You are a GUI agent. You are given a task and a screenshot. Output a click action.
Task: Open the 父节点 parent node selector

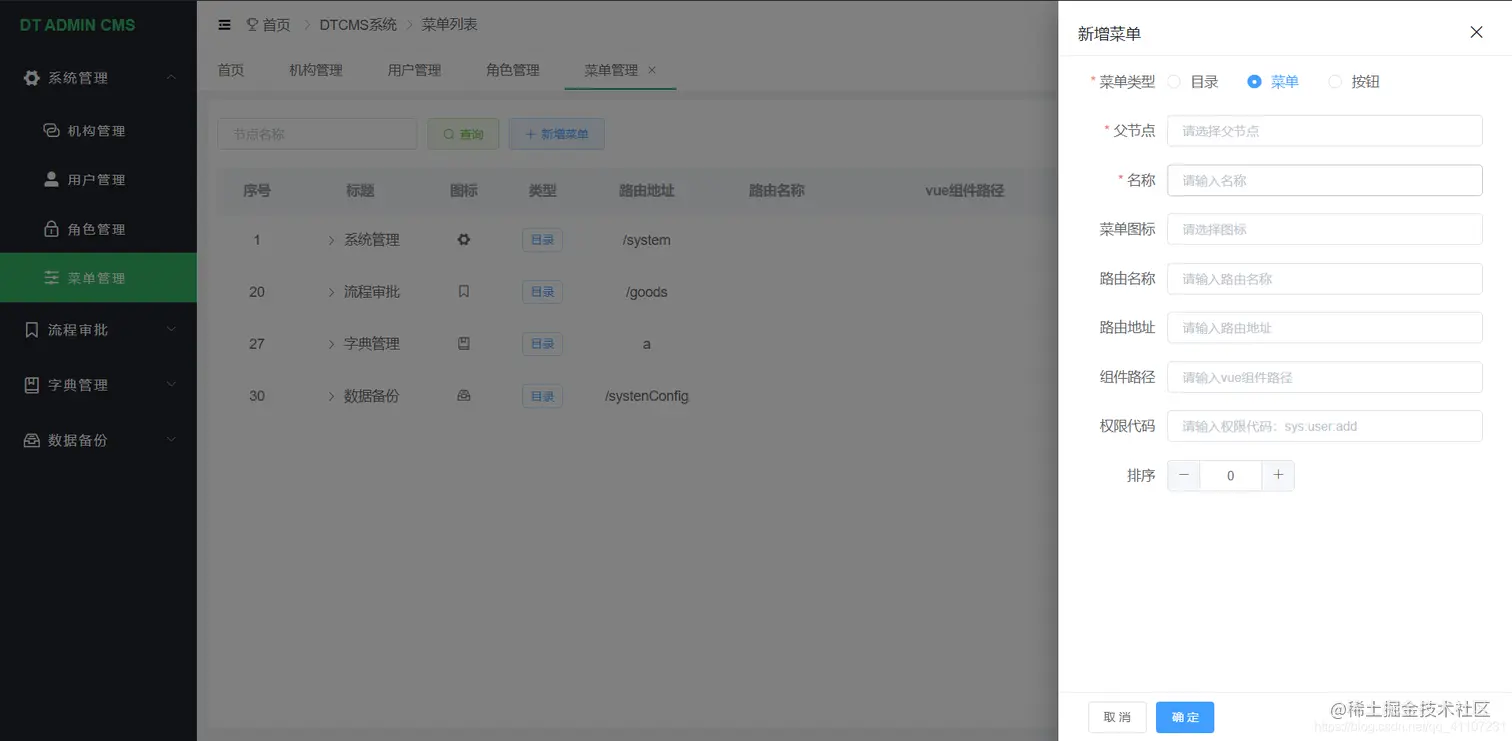(1324, 130)
